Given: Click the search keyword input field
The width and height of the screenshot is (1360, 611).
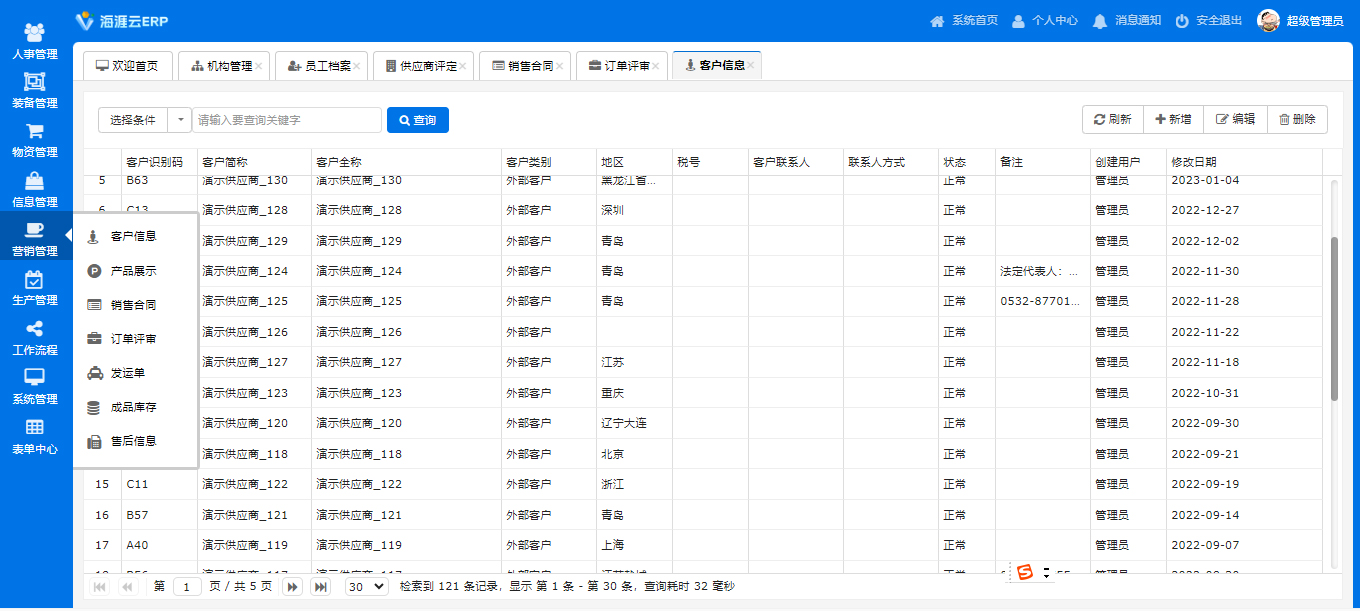Looking at the screenshot, I should pyautogui.click(x=287, y=120).
